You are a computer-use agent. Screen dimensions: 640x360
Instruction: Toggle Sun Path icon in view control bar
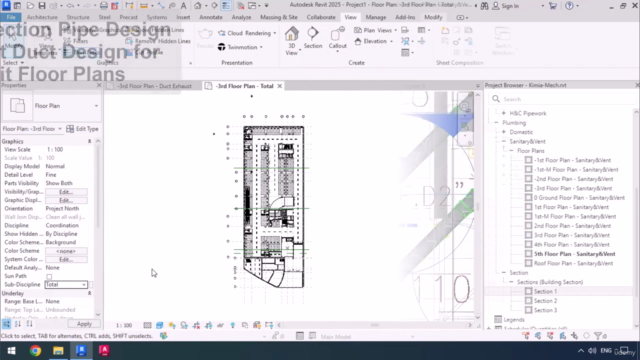tap(172, 325)
